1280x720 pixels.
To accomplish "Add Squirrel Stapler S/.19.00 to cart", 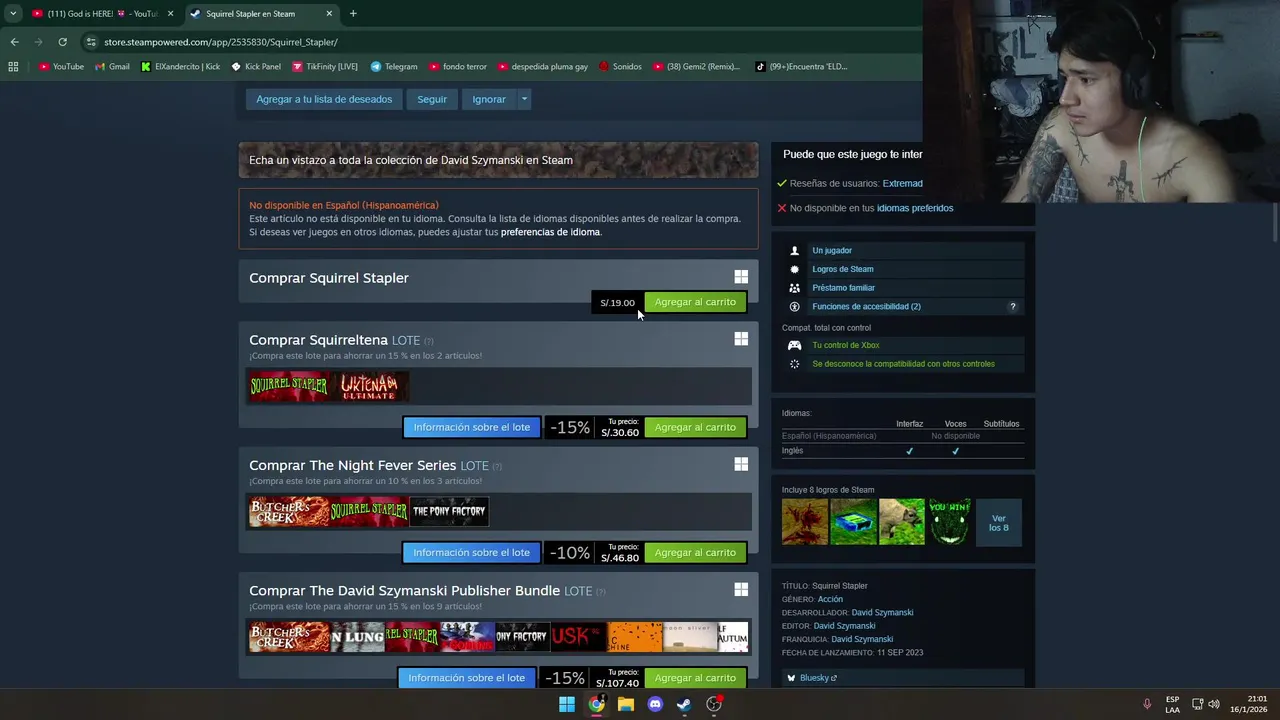I will tap(695, 302).
